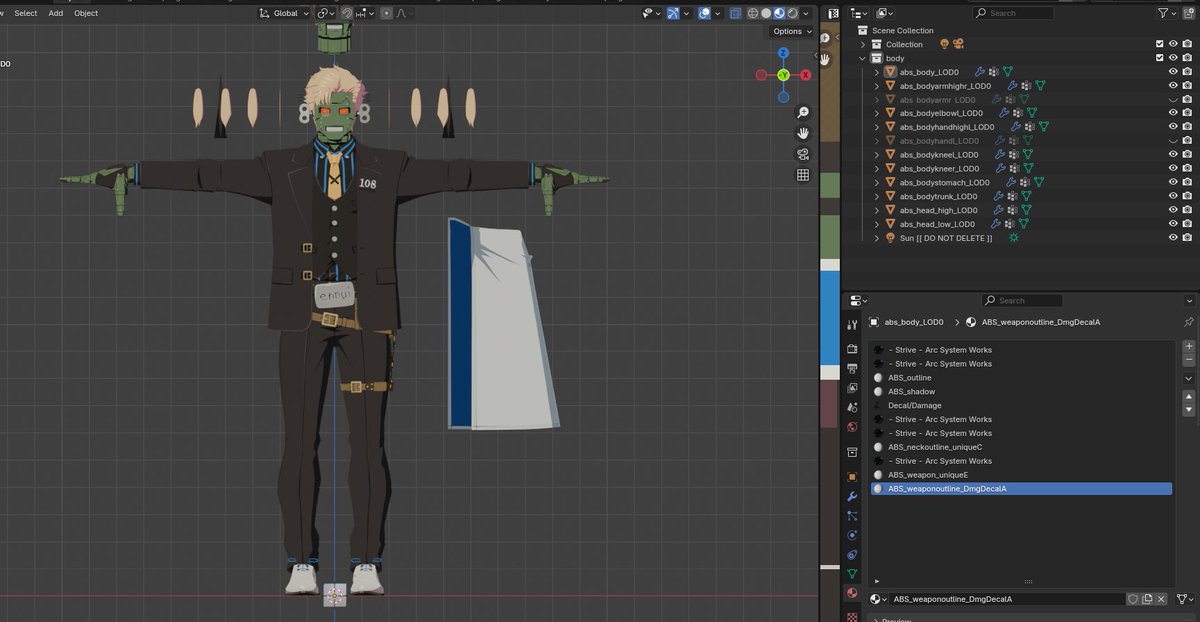Select ABS_outline material slot
This screenshot has width=1200, height=622.
[1021, 378]
